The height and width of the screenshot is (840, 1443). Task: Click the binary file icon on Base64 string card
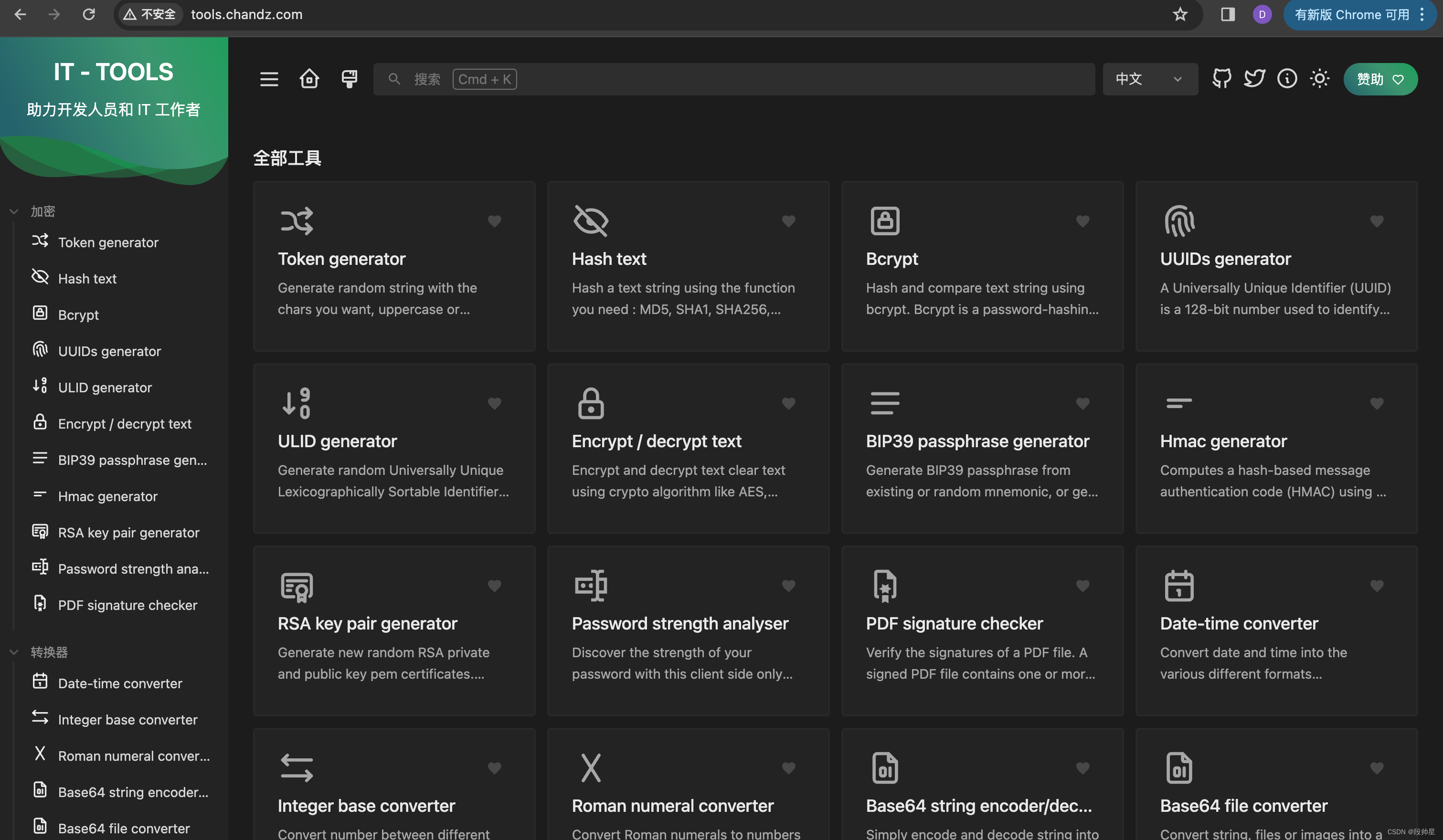(885, 768)
